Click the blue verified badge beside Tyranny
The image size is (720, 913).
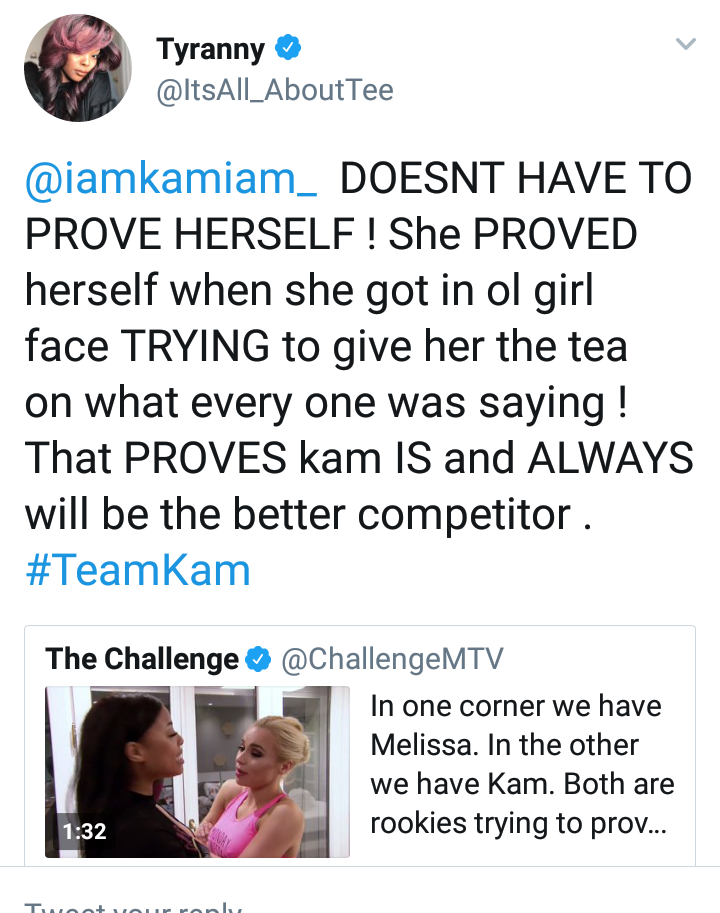288,47
